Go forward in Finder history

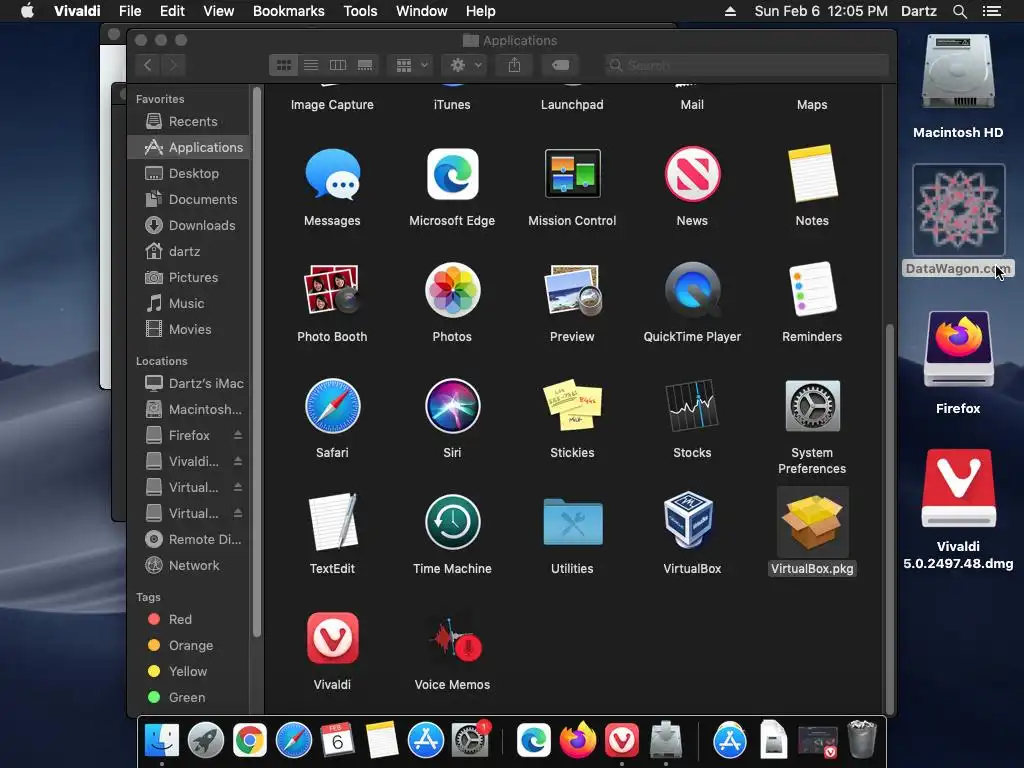point(173,65)
